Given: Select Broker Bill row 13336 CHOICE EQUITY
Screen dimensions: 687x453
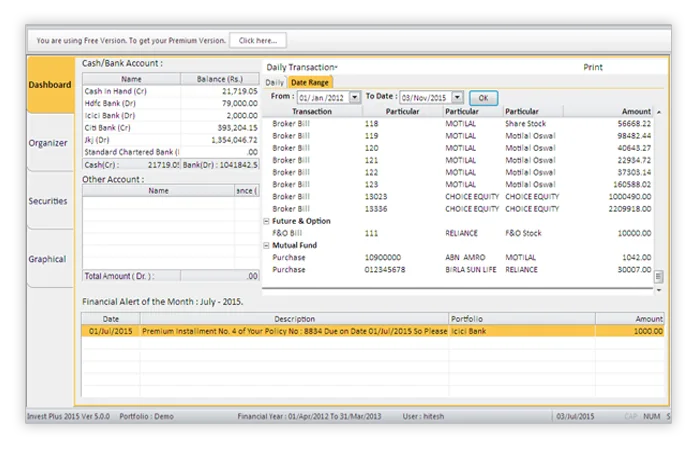Looking at the screenshot, I should (458, 209).
